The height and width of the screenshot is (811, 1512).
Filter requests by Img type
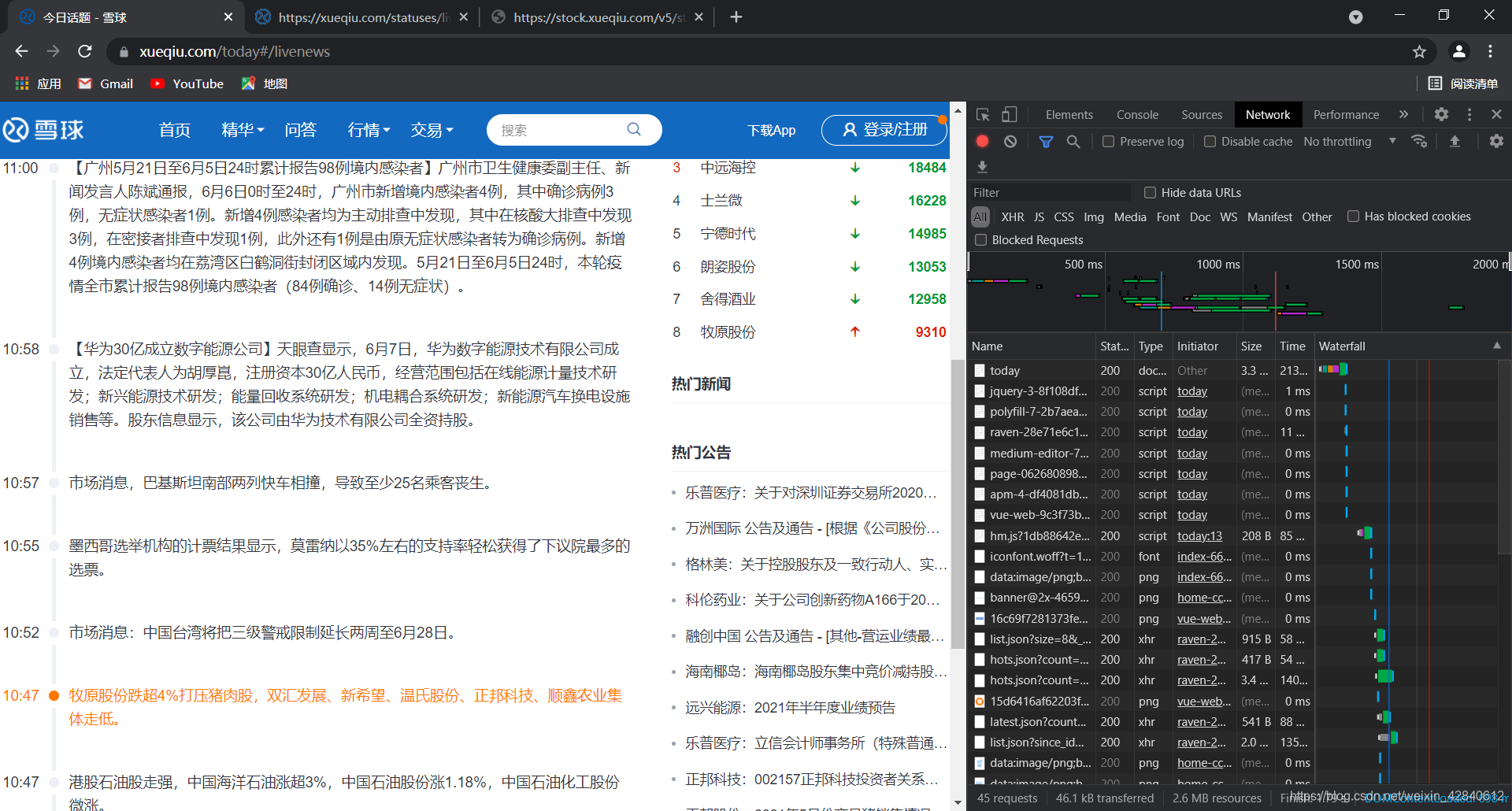(x=1093, y=217)
